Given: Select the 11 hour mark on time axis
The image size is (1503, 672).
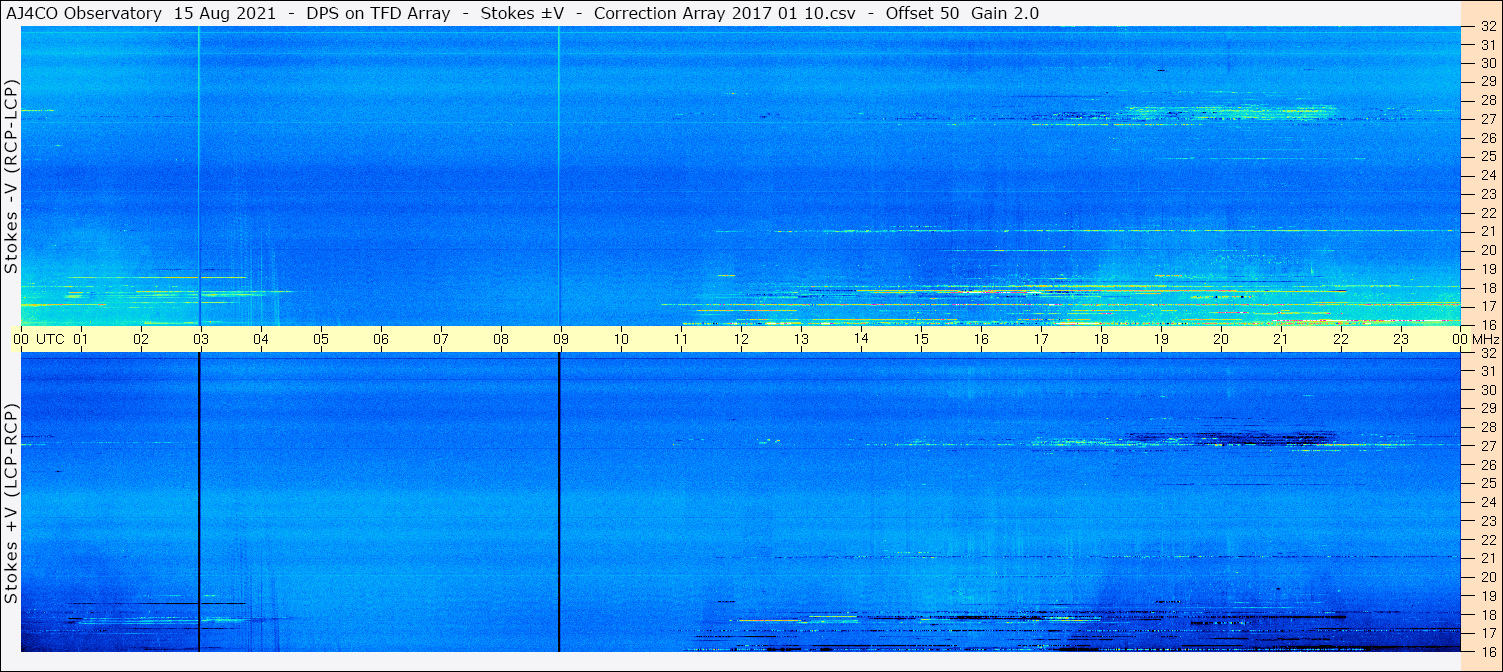Looking at the screenshot, I should coord(681,339).
